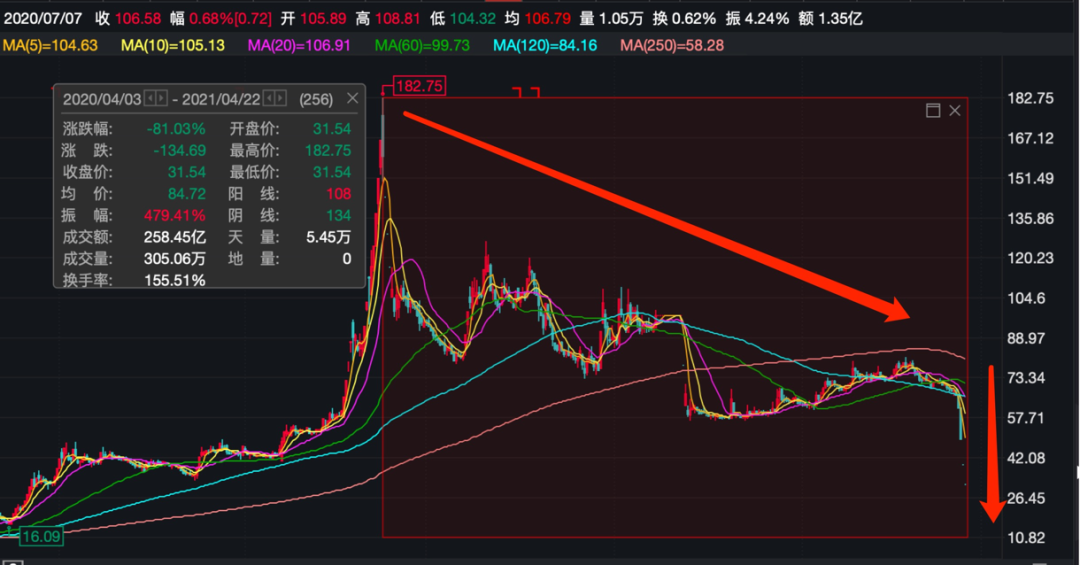1080x565 pixels.
Task: Maximize the selected red range region
Action: click(x=933, y=110)
